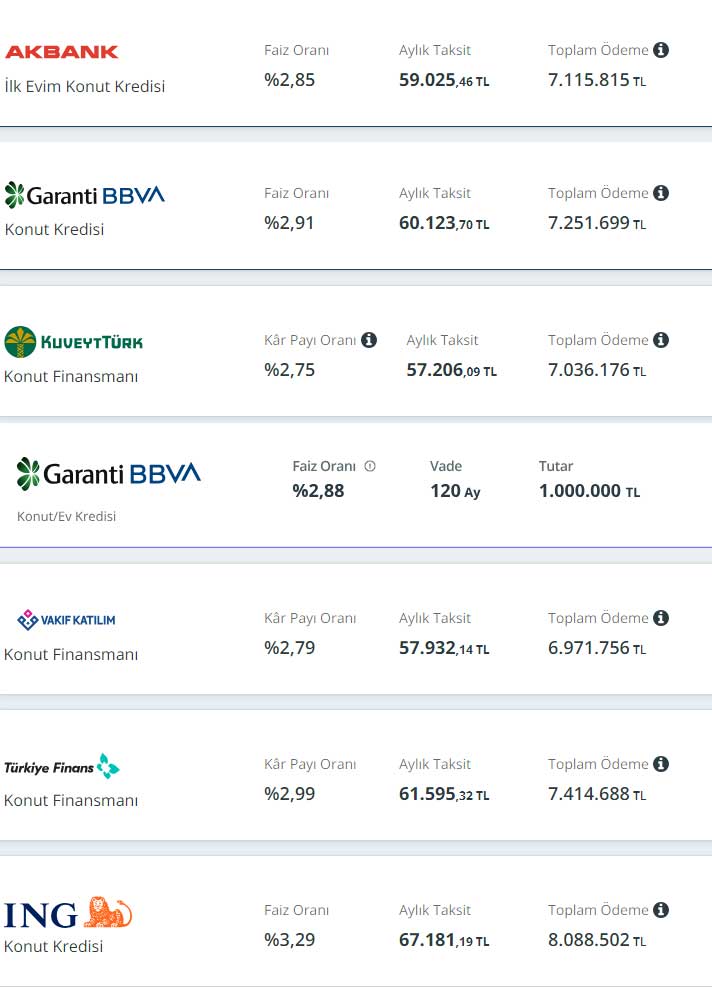712x987 pixels.
Task: Click info icon next to %2,88 Faiz Oranı
Action: 370,466
